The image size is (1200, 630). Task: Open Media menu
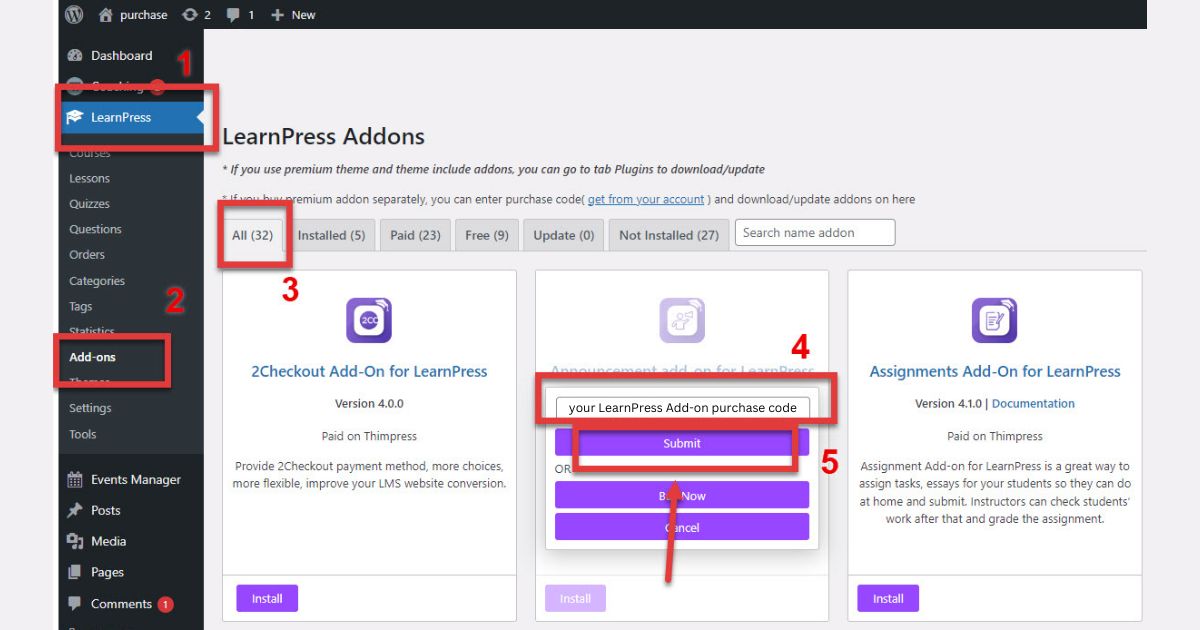(109, 541)
